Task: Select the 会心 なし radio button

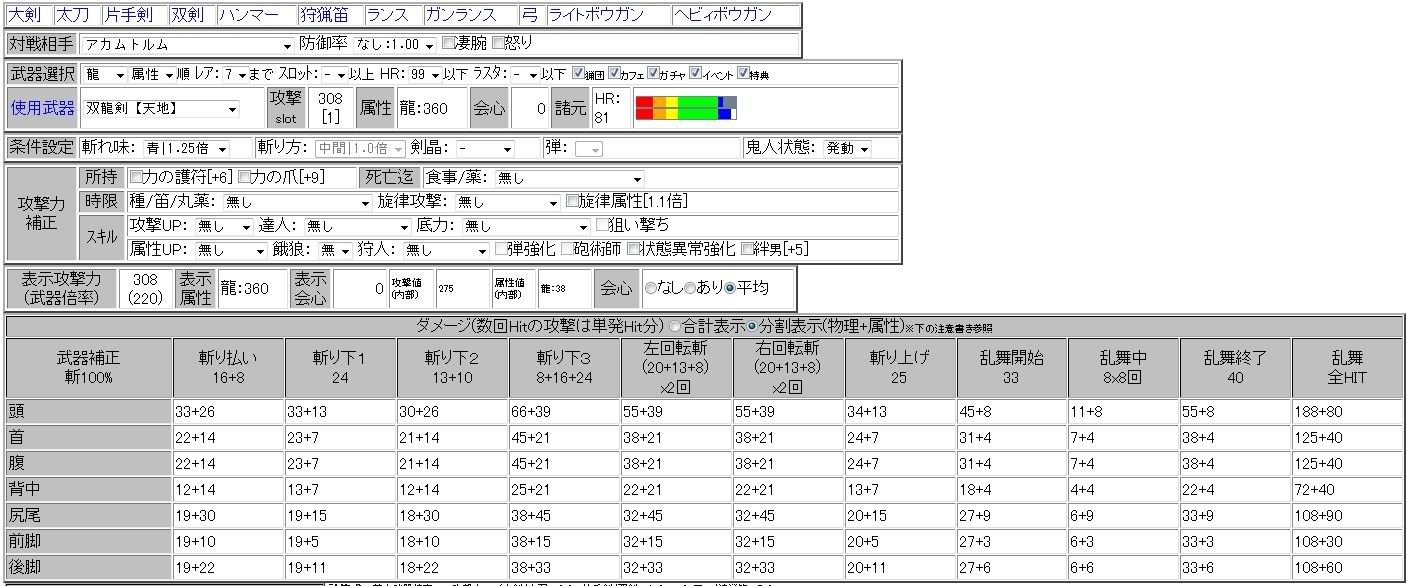Action: [x=651, y=288]
